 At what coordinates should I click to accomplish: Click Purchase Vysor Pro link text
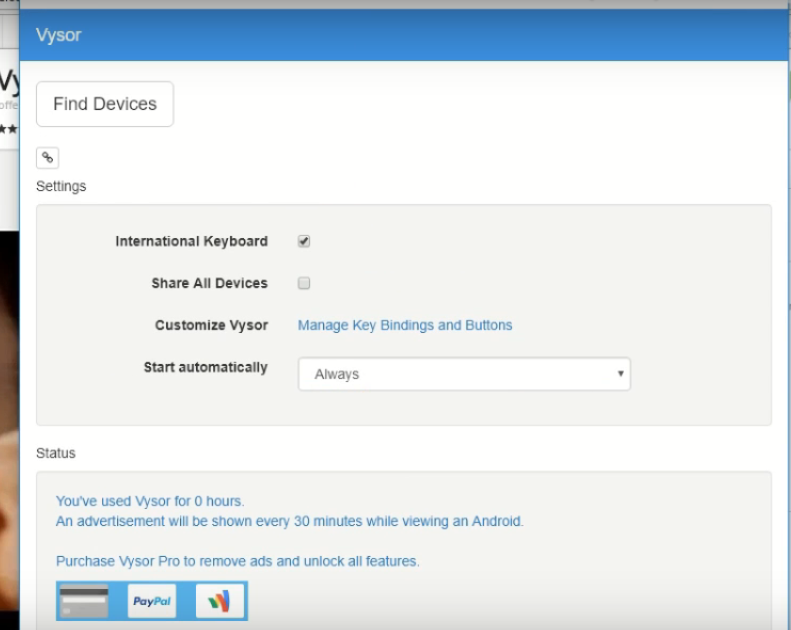click(x=238, y=561)
